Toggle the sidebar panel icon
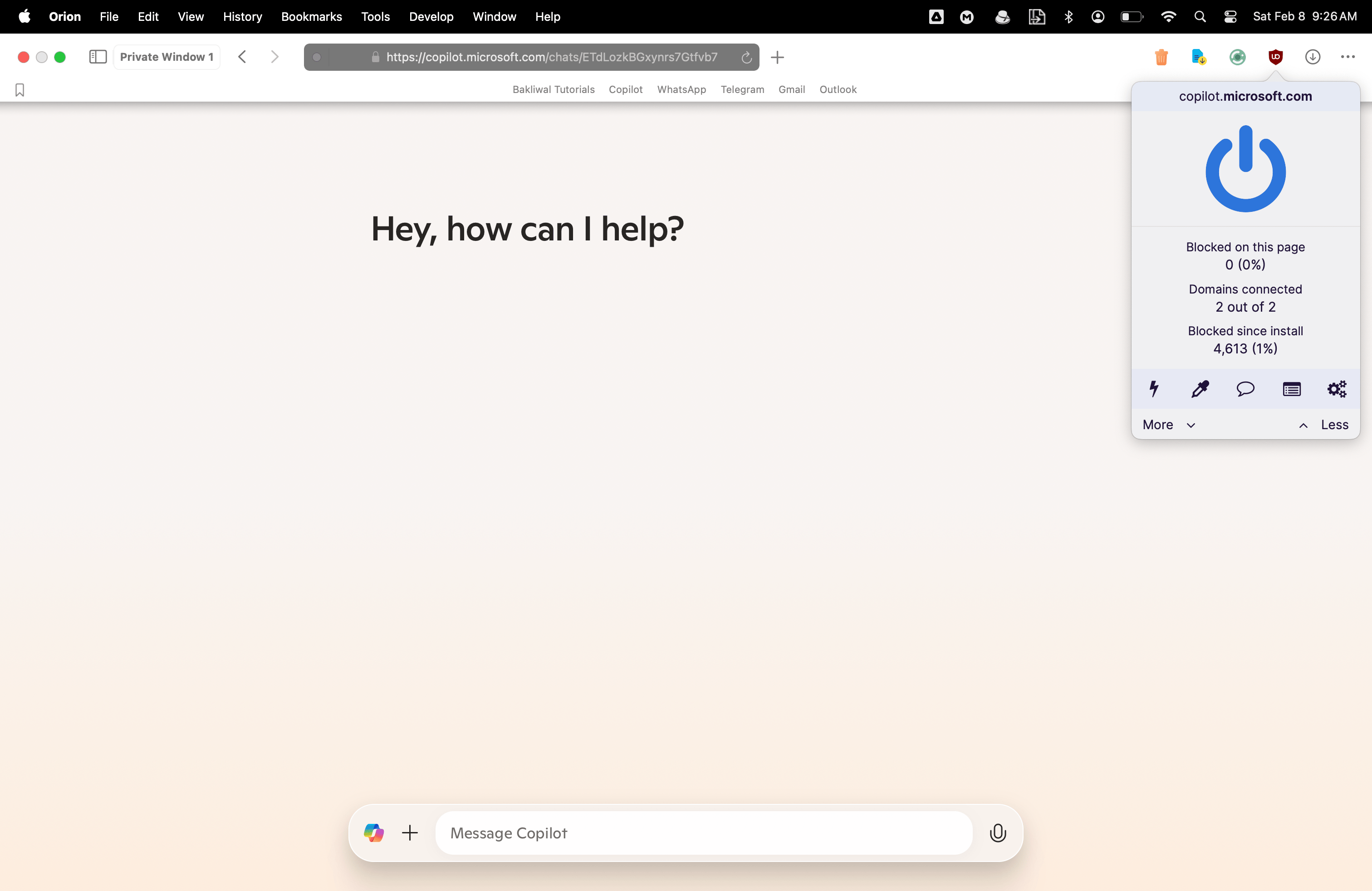The image size is (1372, 891). coord(98,57)
